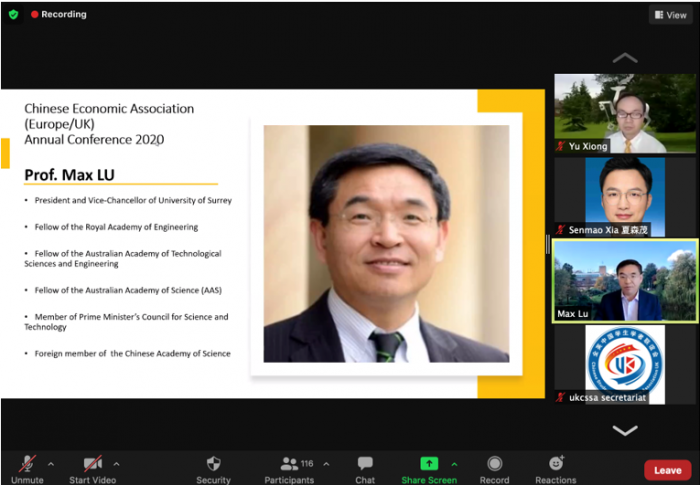This screenshot has width=700, height=485.
Task: Select Max Lu's highlighted video thumbnail
Action: [x=625, y=280]
